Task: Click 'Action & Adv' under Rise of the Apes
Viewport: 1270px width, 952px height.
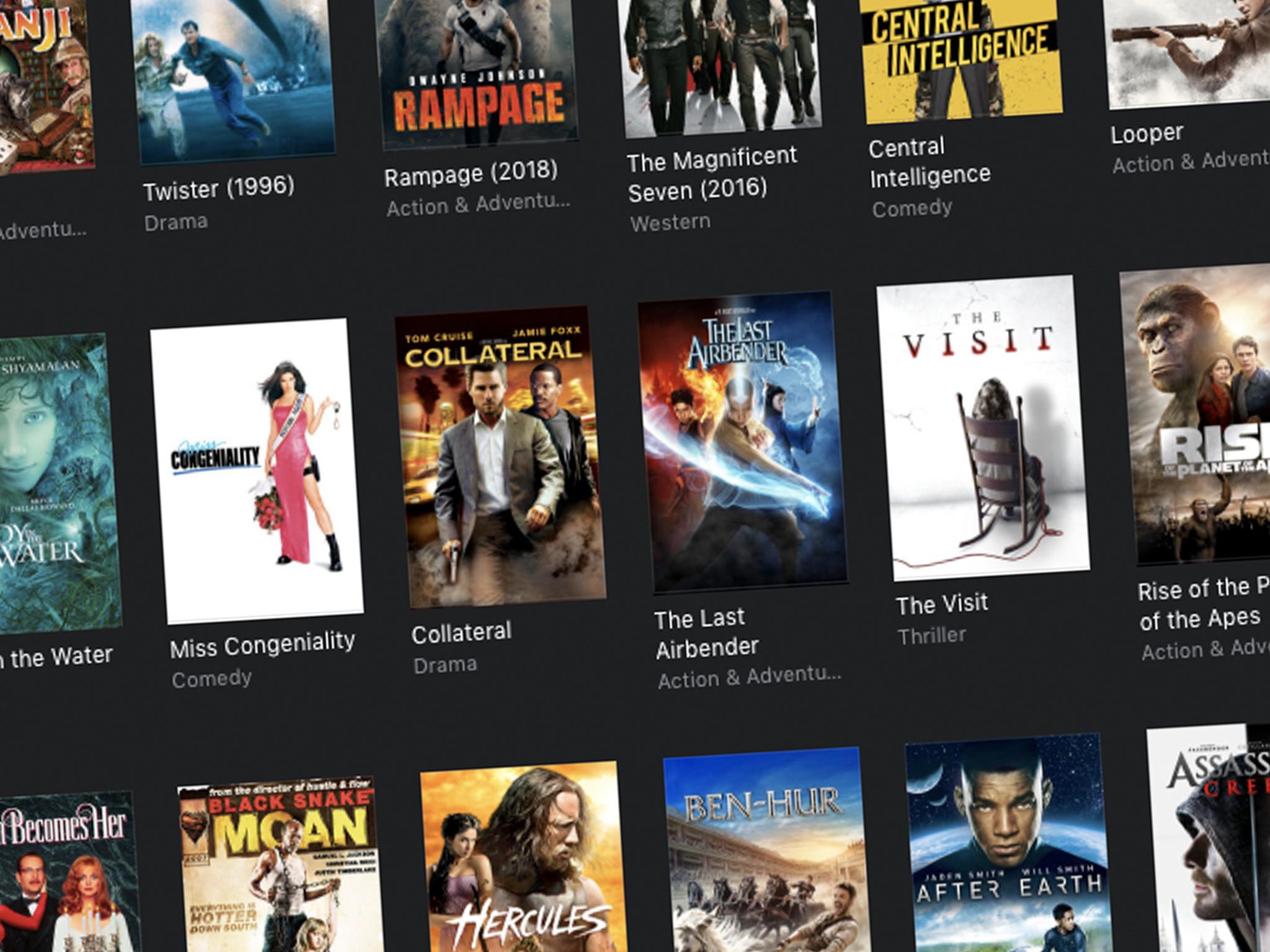Action: [1206, 649]
